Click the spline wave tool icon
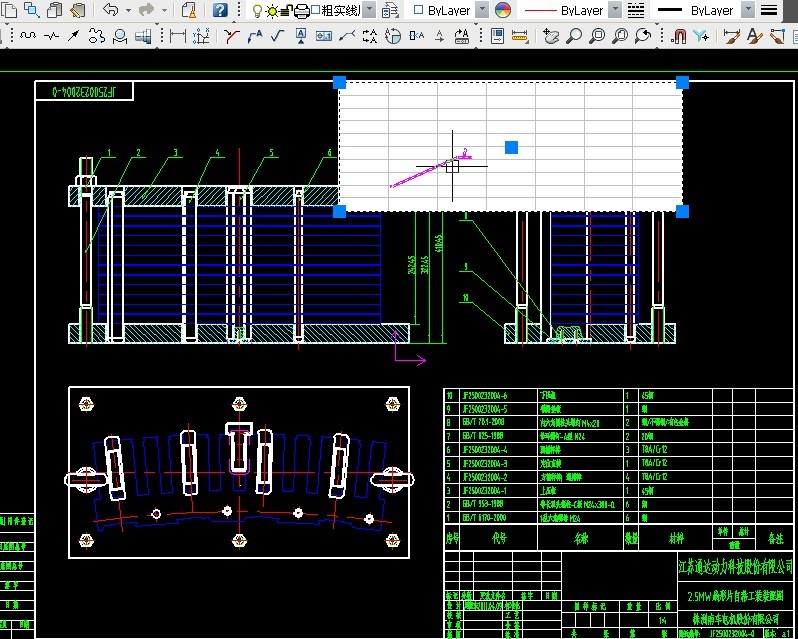The image size is (798, 639). tap(27, 36)
